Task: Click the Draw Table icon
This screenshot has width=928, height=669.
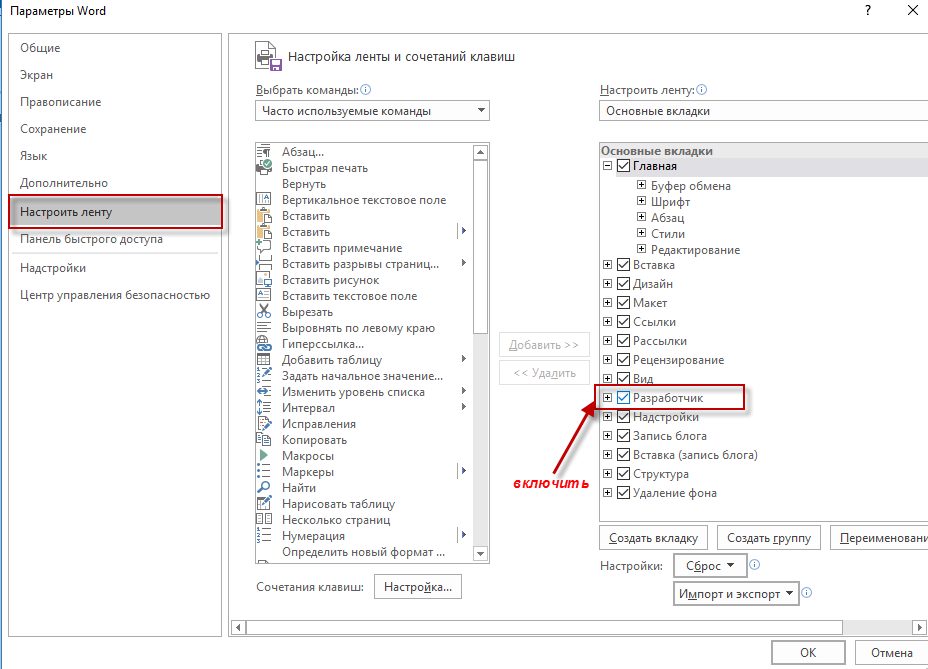Action: click(263, 503)
